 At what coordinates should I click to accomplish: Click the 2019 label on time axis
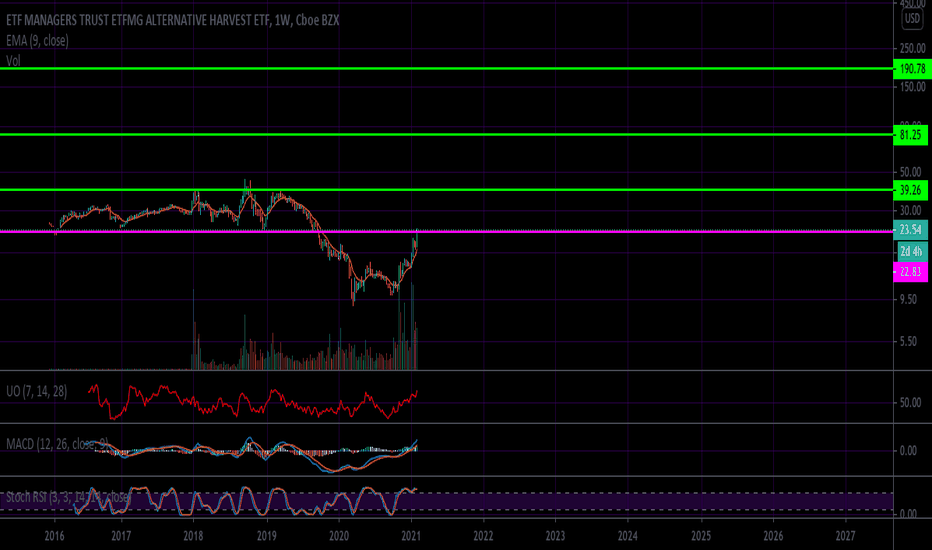click(266, 536)
